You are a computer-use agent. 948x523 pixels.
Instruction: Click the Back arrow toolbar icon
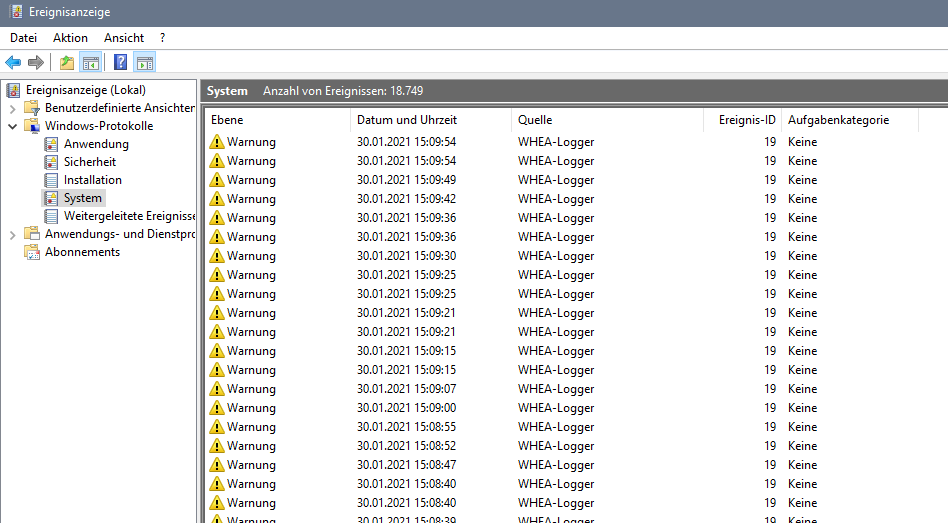[13, 62]
